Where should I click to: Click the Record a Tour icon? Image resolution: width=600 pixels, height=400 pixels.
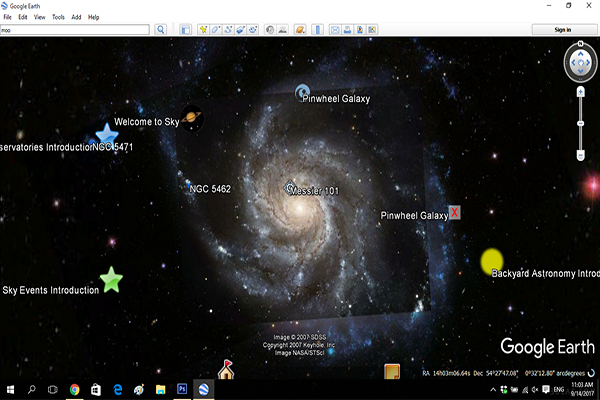coord(253,29)
